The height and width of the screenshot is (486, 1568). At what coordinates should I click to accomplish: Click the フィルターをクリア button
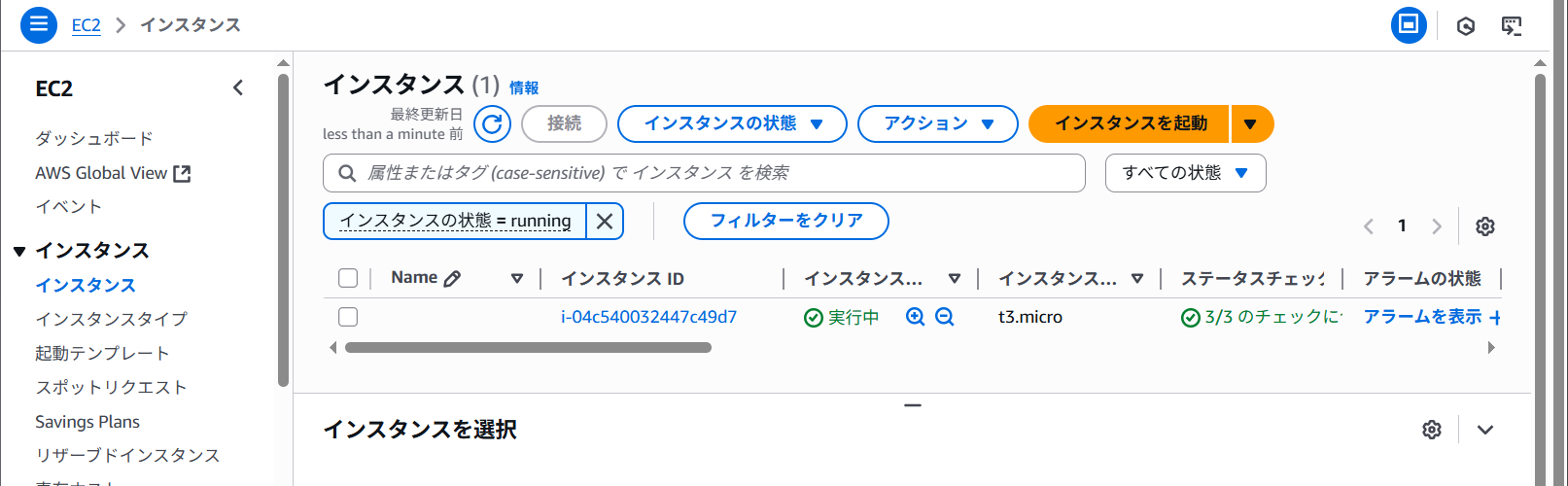click(x=785, y=221)
